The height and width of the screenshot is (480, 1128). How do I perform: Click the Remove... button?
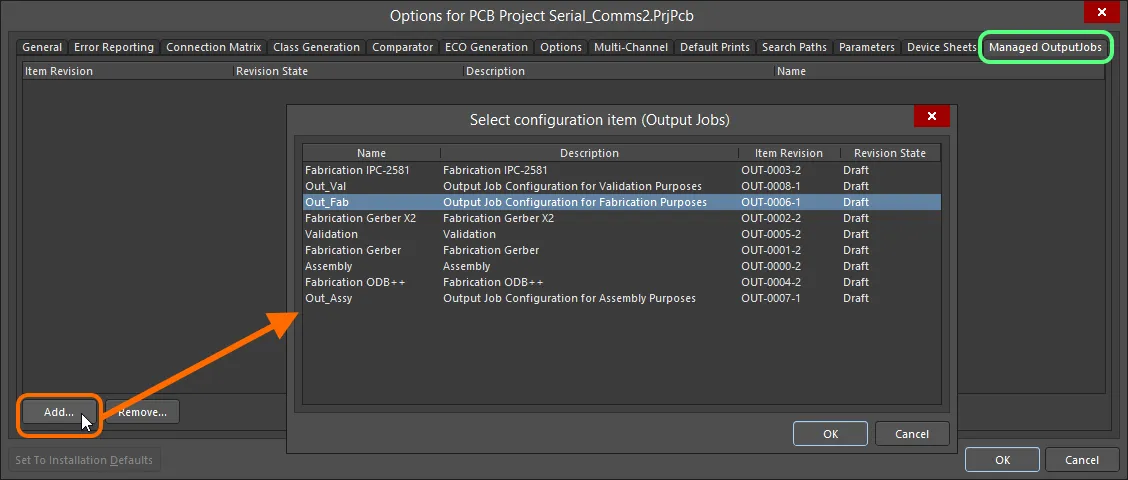click(x=142, y=412)
